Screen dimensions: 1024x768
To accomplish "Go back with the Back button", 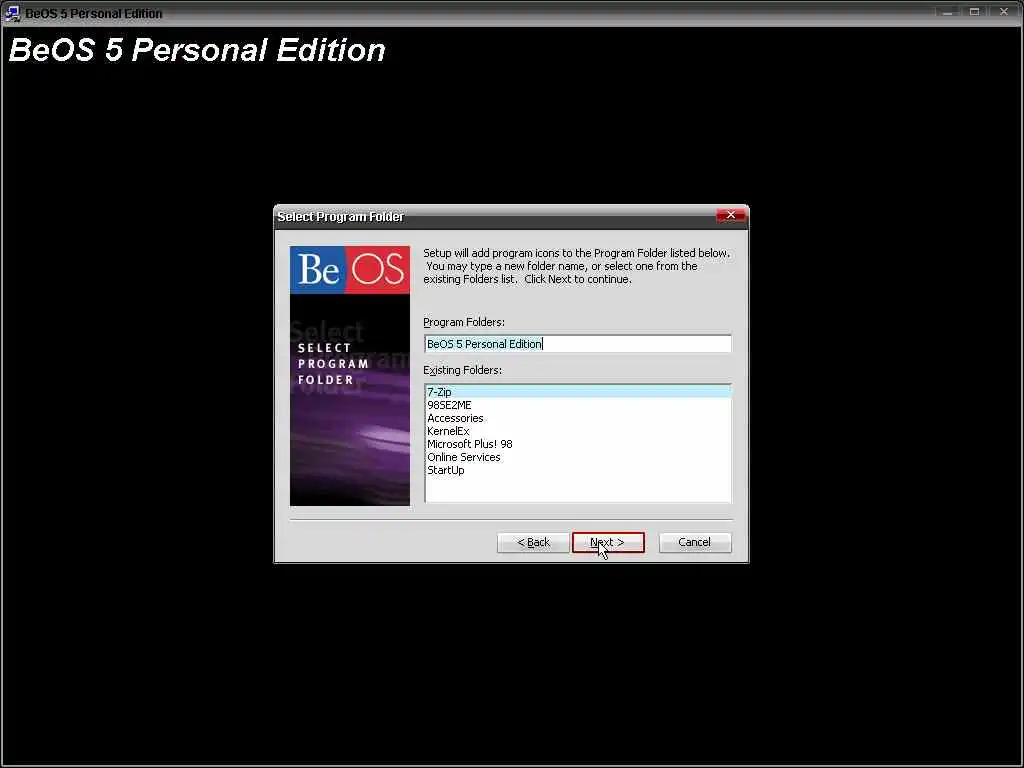I will [533, 542].
